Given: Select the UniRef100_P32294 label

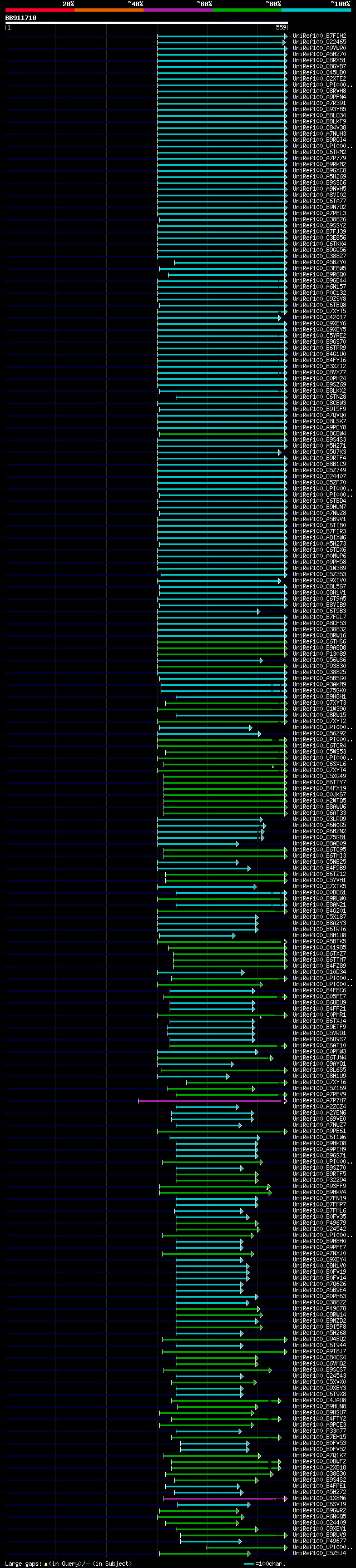Looking at the screenshot, I should (x=319, y=1180).
